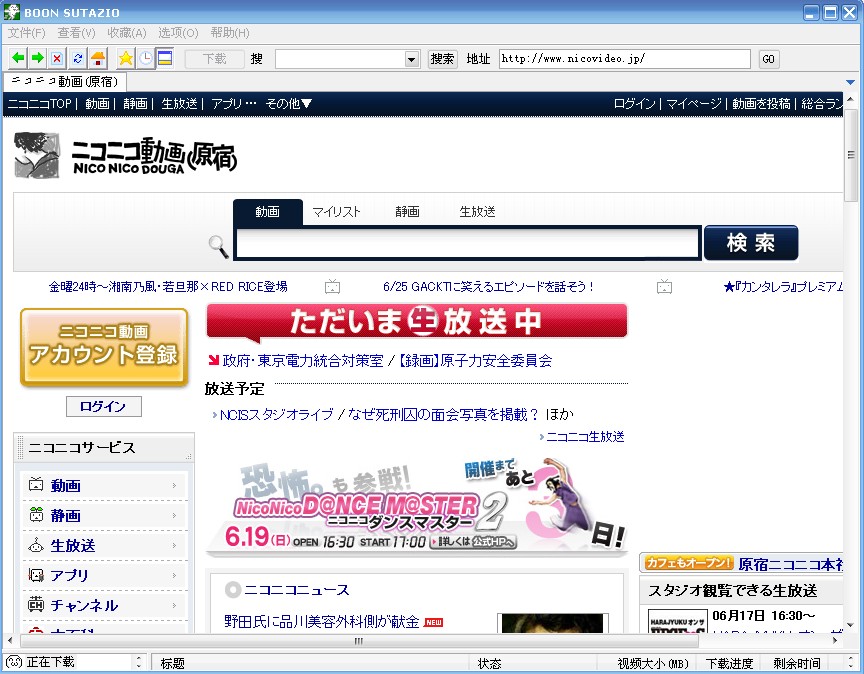Refresh the page using the blue arrows icon
Image resolution: width=864 pixels, height=674 pixels.
click(x=78, y=58)
